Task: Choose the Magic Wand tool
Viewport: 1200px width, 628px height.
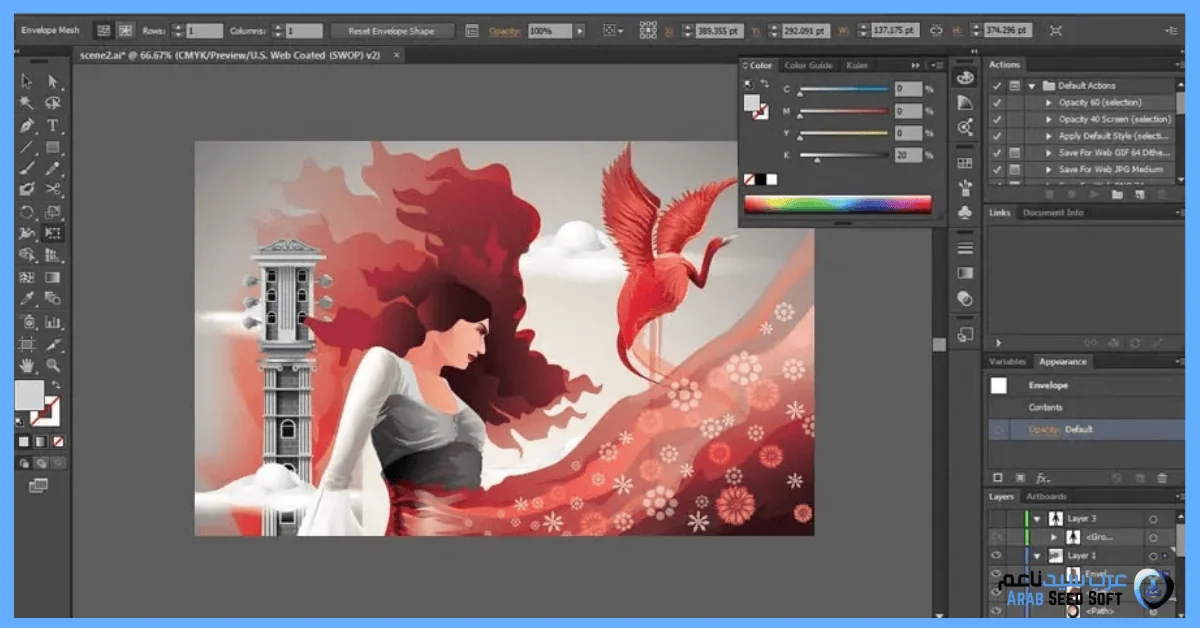Action: [27, 103]
